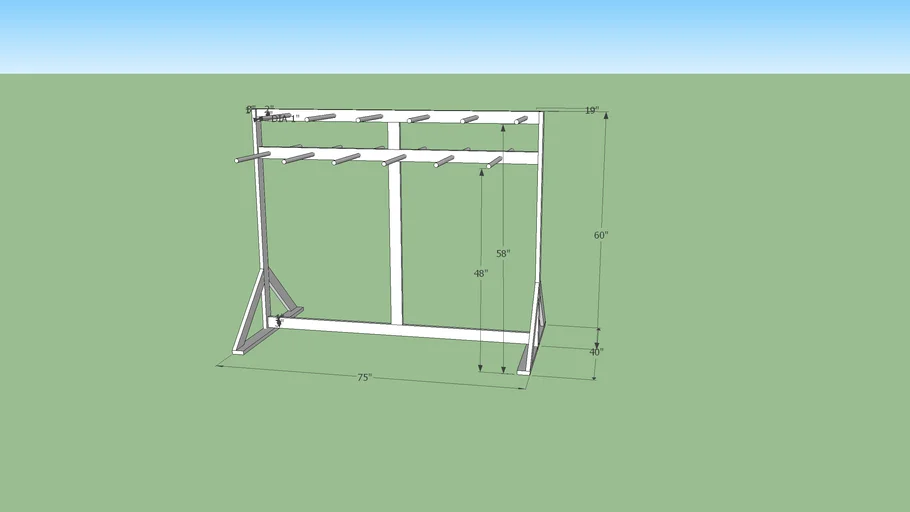Click the 3" dimension label near bottom rail
Screen dimensions: 910x512
pos(279,321)
